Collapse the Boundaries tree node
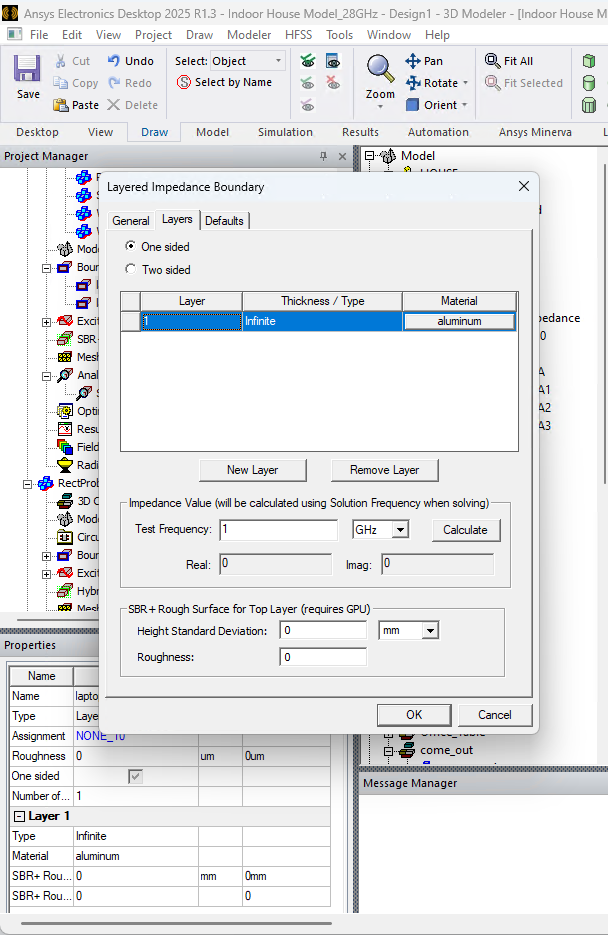 (46, 268)
